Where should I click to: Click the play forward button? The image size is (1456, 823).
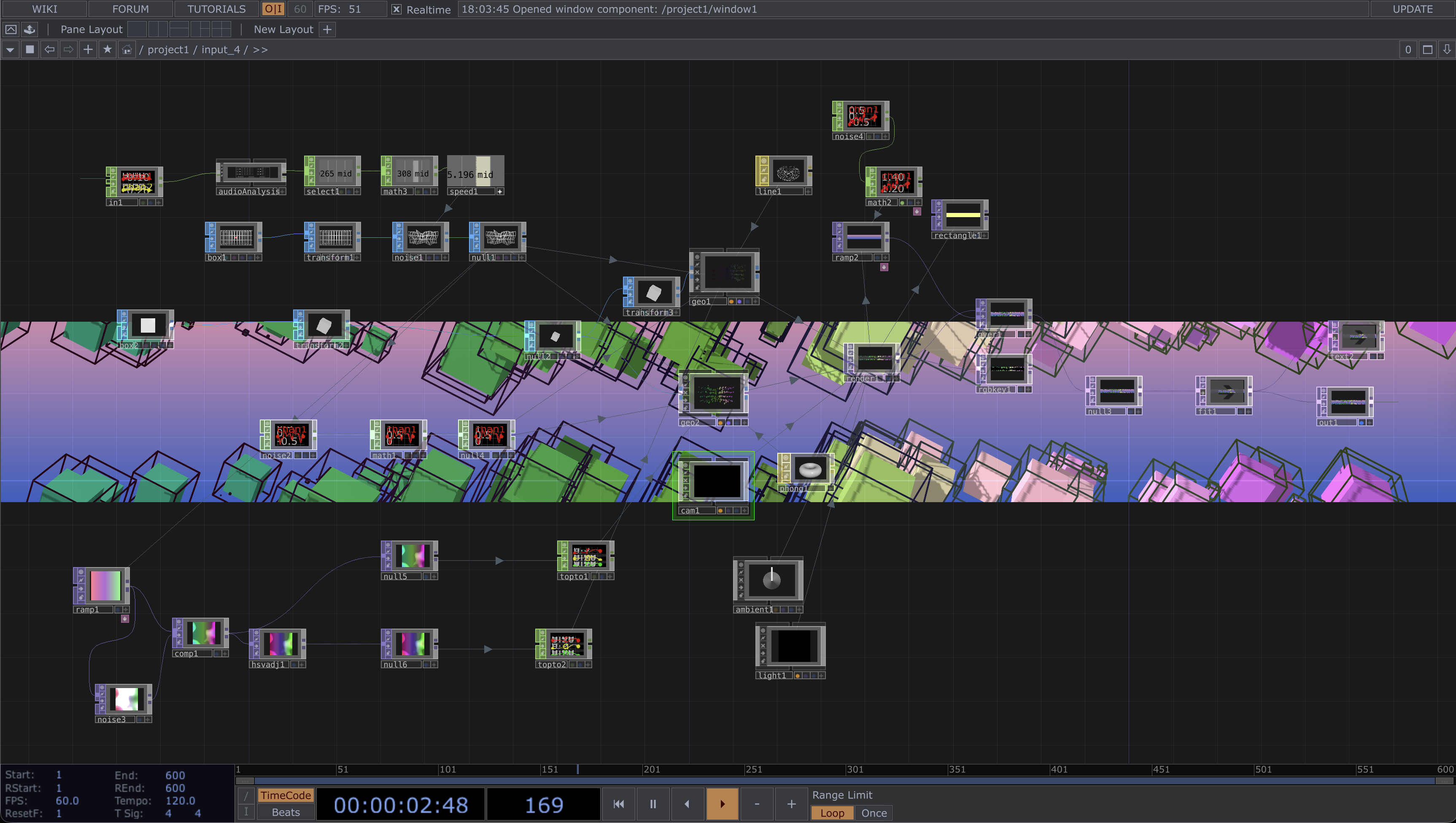coord(722,804)
